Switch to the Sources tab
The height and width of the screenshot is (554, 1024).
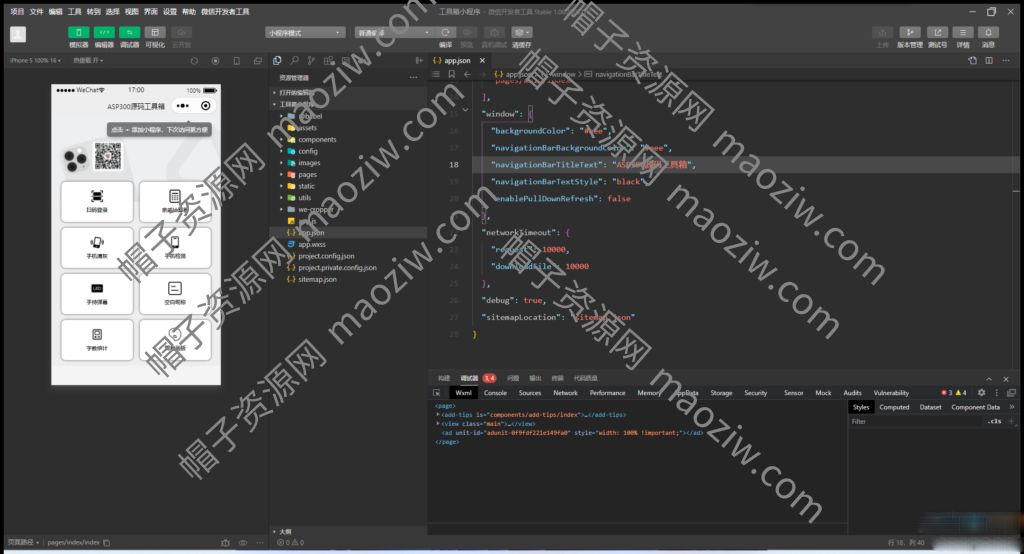tap(530, 393)
